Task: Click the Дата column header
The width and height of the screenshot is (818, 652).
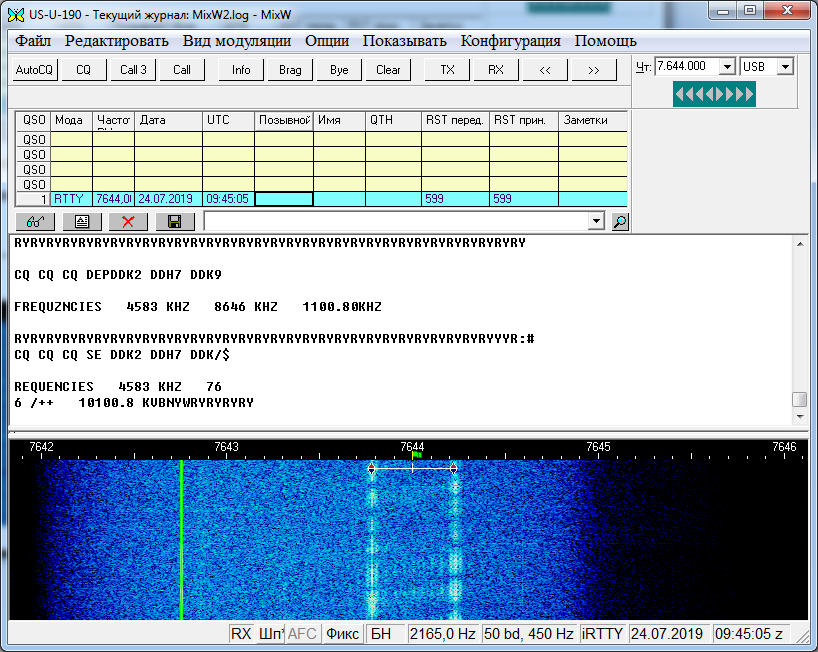Action: (169, 120)
